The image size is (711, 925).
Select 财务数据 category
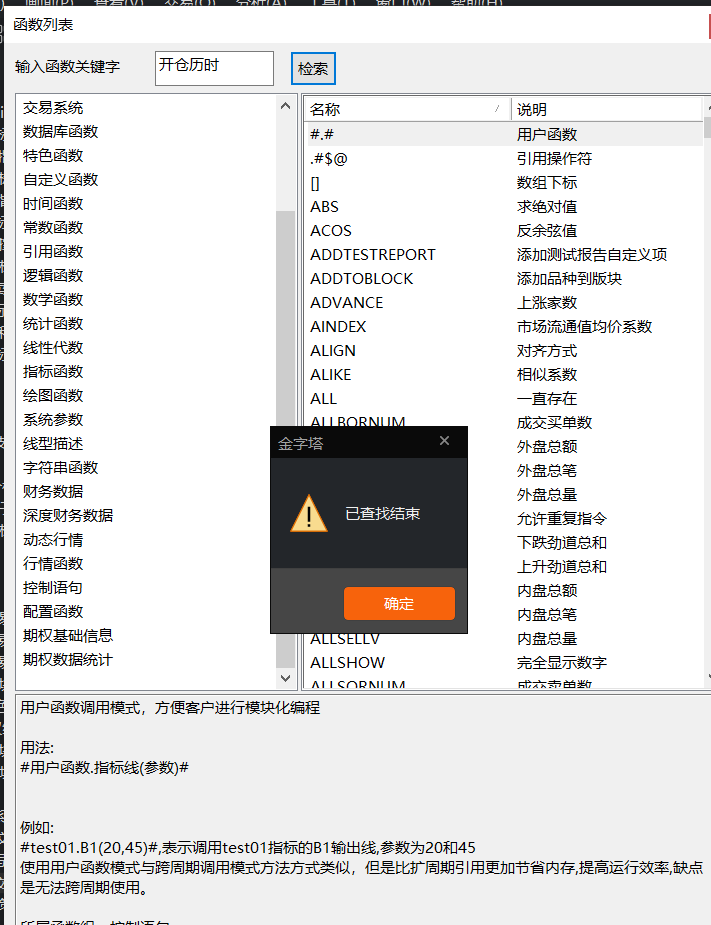53,491
